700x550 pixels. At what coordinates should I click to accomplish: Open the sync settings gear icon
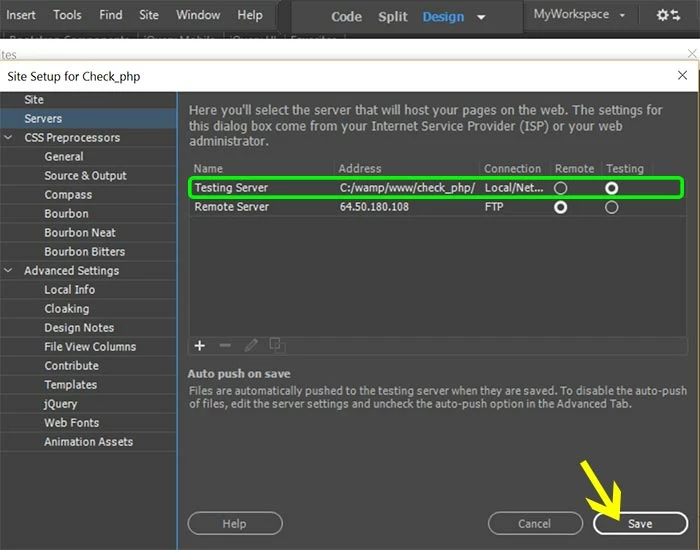pyautogui.click(x=668, y=15)
